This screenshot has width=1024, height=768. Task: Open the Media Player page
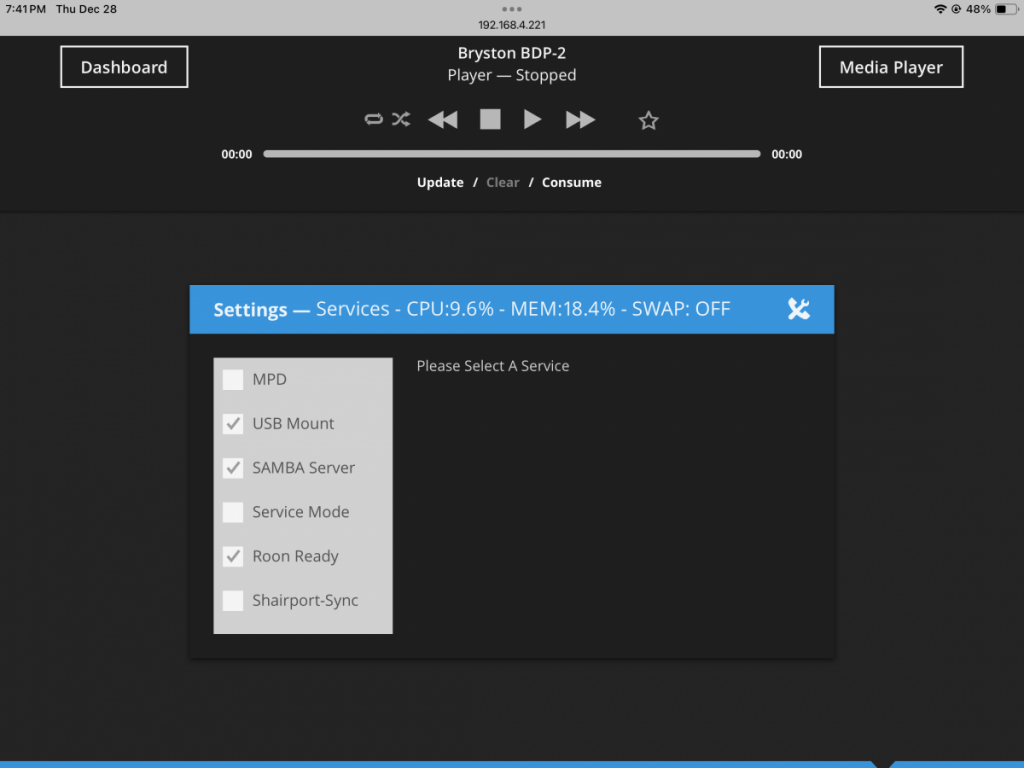891,67
